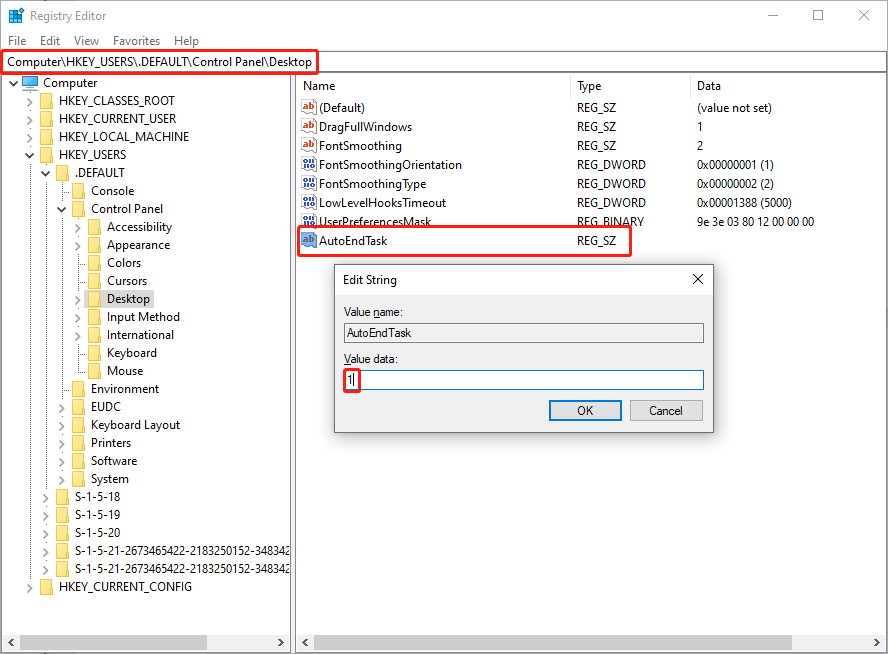Click the tree pane scroll right arrow
The height and width of the screenshot is (654, 888).
[x=281, y=642]
